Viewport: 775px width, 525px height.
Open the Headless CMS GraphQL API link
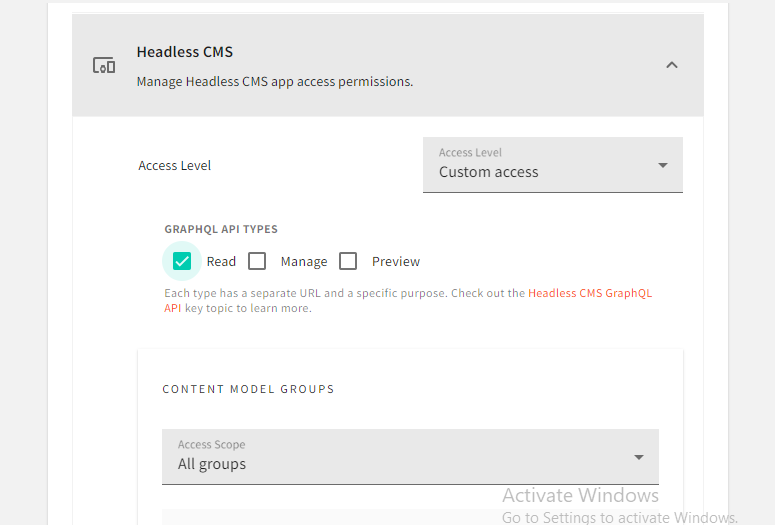pyautogui.click(x=589, y=293)
